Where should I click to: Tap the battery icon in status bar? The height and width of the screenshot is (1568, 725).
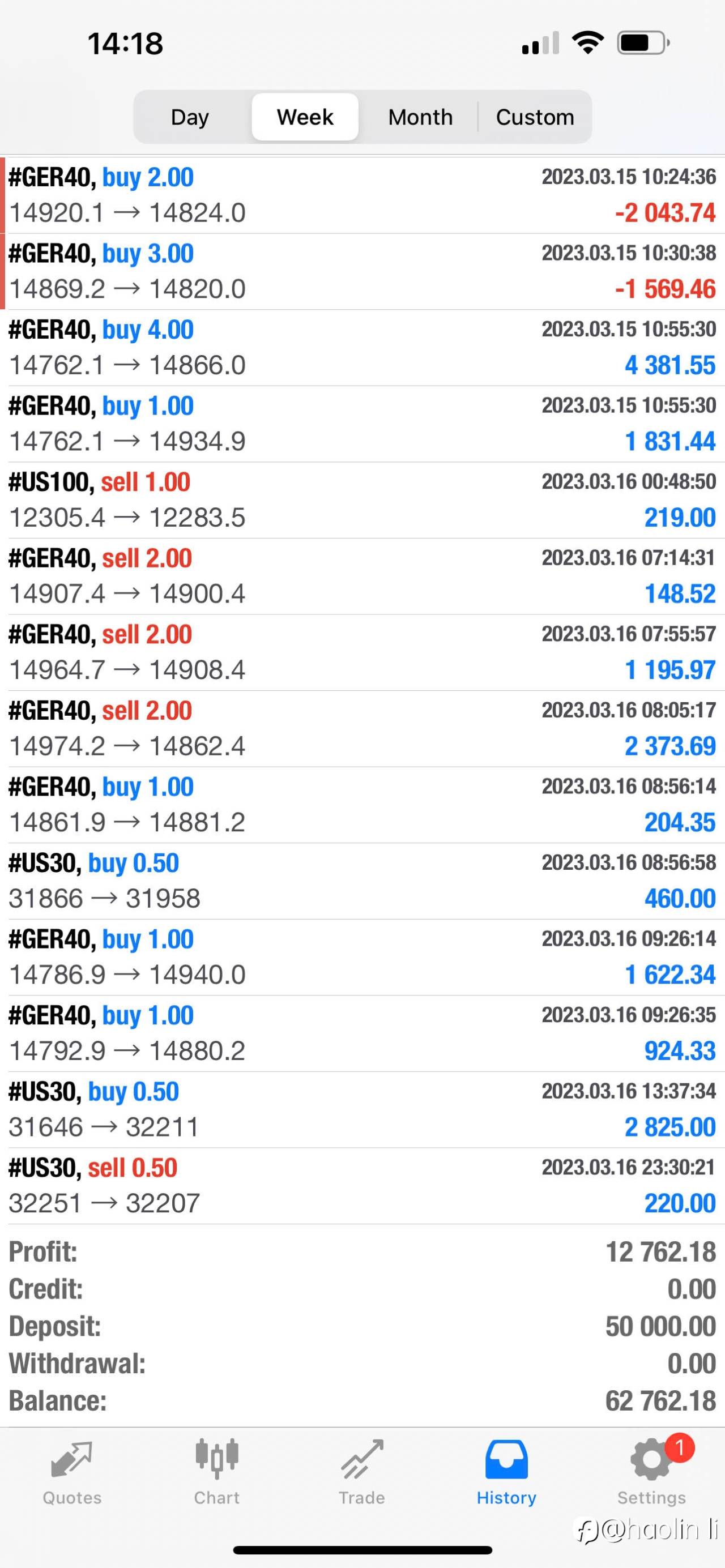[644, 43]
